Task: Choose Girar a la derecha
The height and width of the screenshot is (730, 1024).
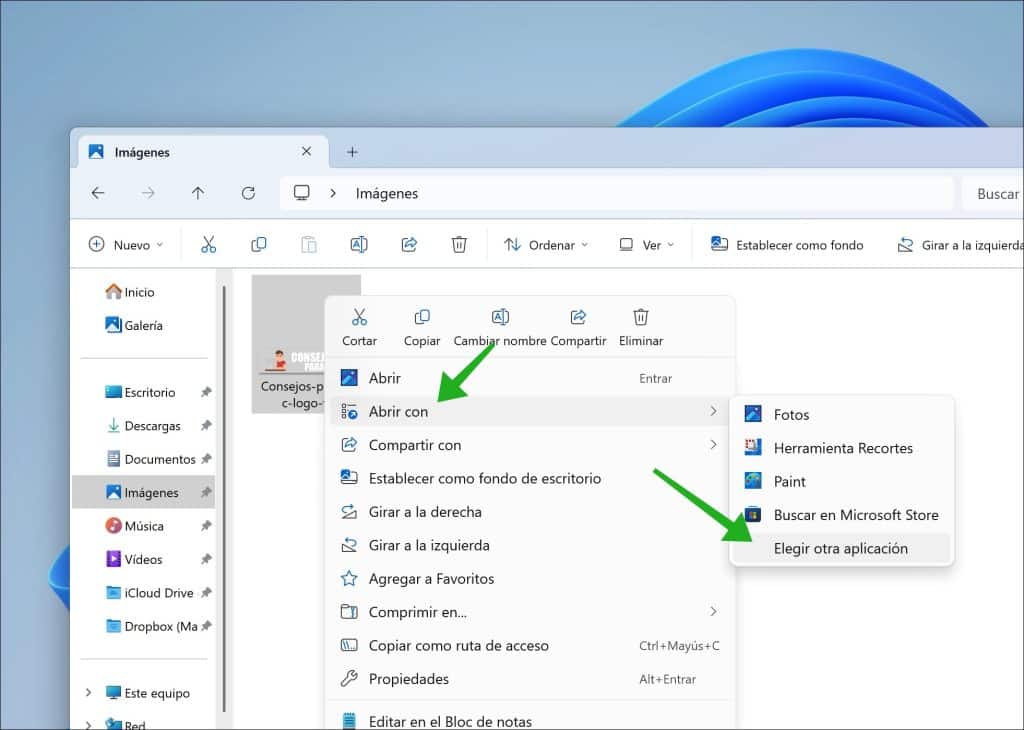Action: 530,512
